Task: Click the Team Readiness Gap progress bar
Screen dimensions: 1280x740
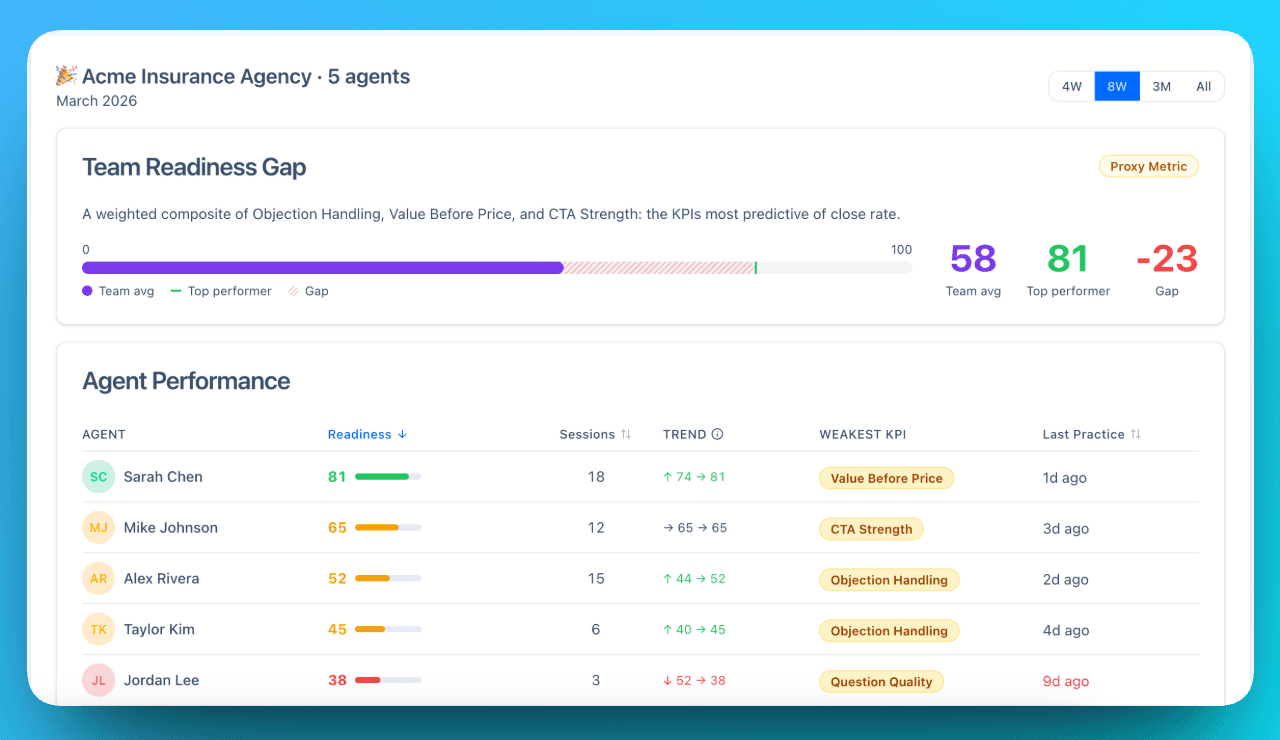Action: point(497,267)
